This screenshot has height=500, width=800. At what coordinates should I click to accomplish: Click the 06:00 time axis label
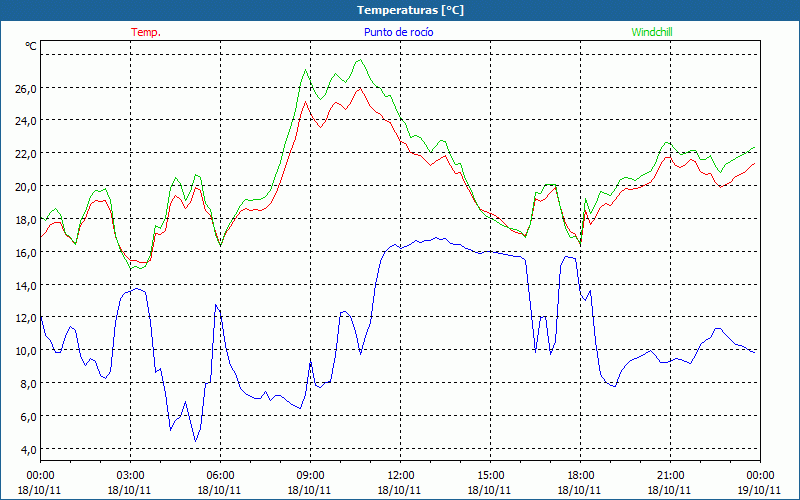click(x=220, y=476)
